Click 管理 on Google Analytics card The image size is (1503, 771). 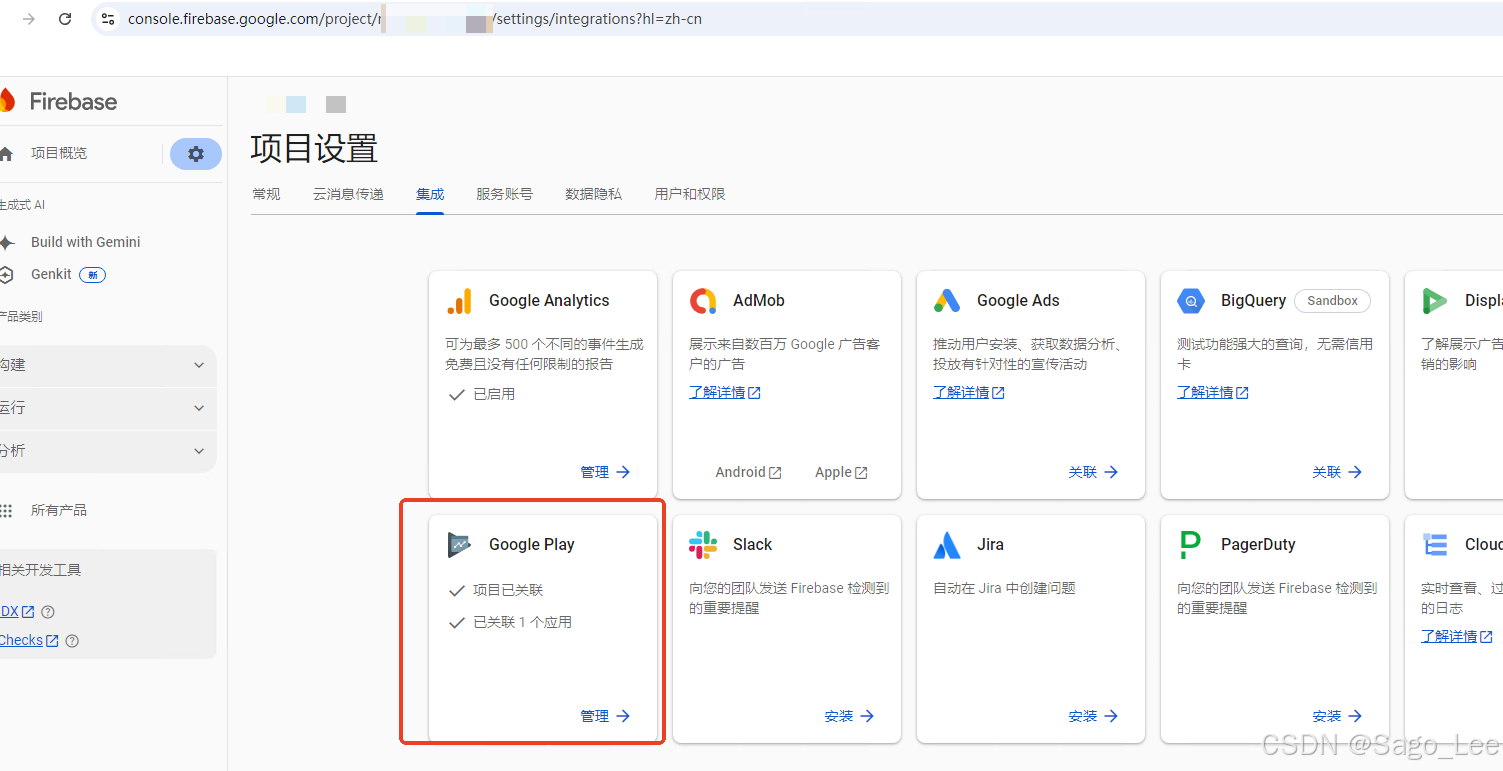(606, 472)
